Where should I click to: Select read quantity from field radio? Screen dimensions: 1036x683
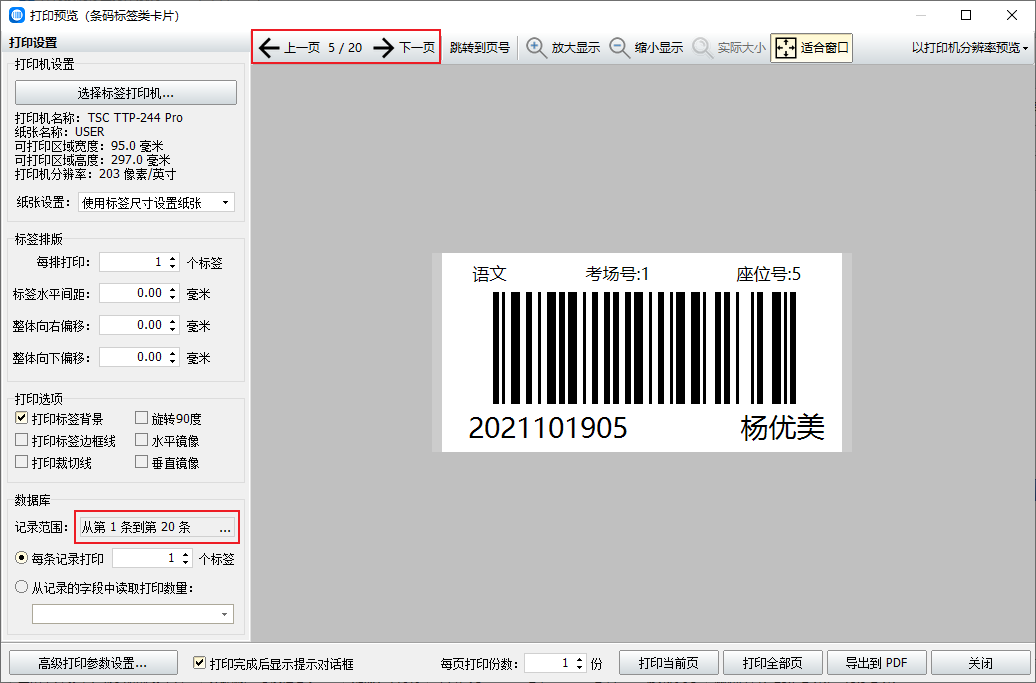[22, 587]
